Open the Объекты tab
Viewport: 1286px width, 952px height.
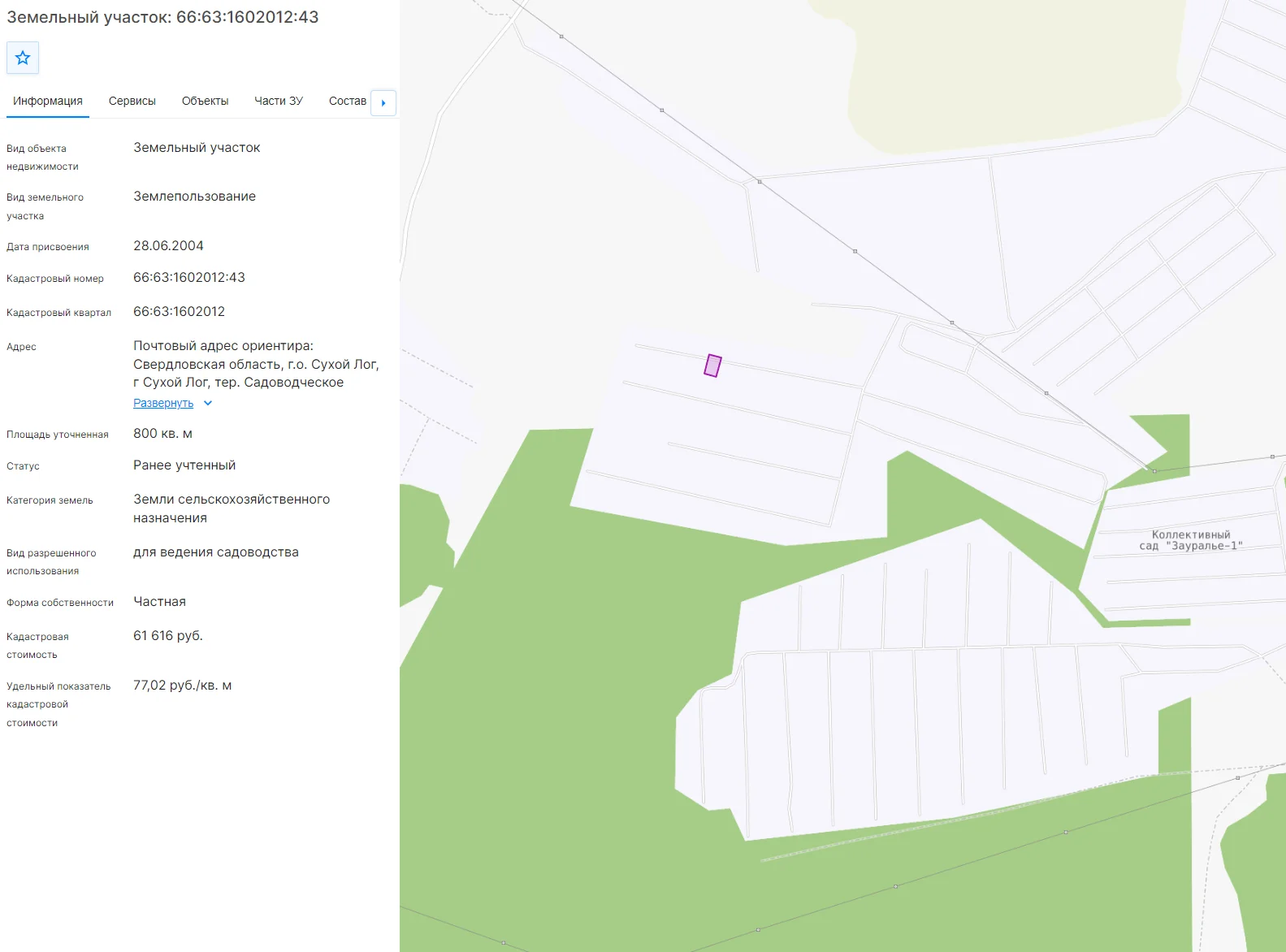(205, 101)
